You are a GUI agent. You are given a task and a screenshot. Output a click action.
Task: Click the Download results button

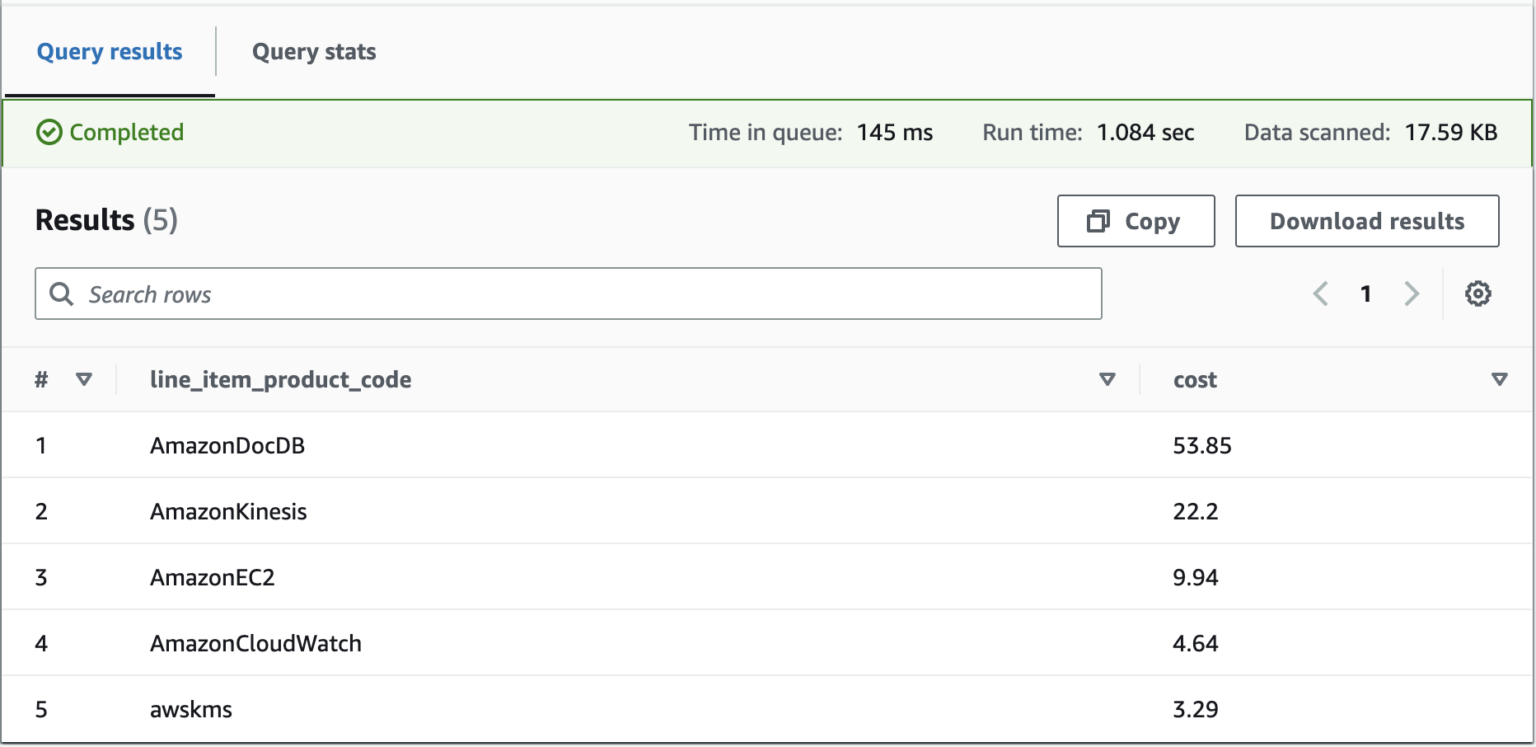(x=1367, y=220)
